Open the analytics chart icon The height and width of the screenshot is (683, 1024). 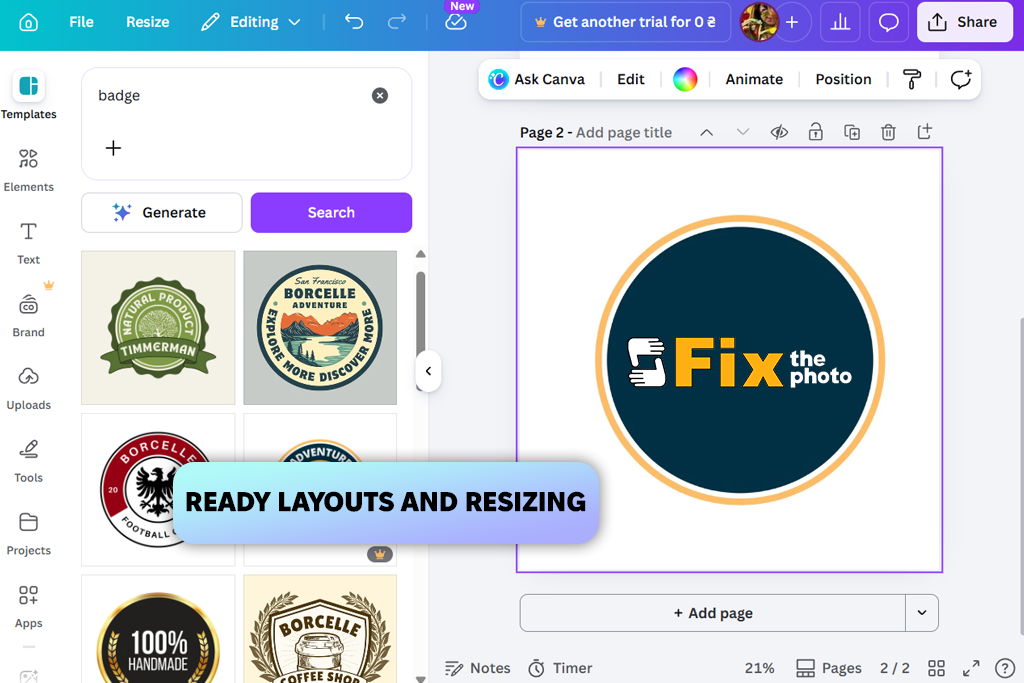tap(840, 22)
